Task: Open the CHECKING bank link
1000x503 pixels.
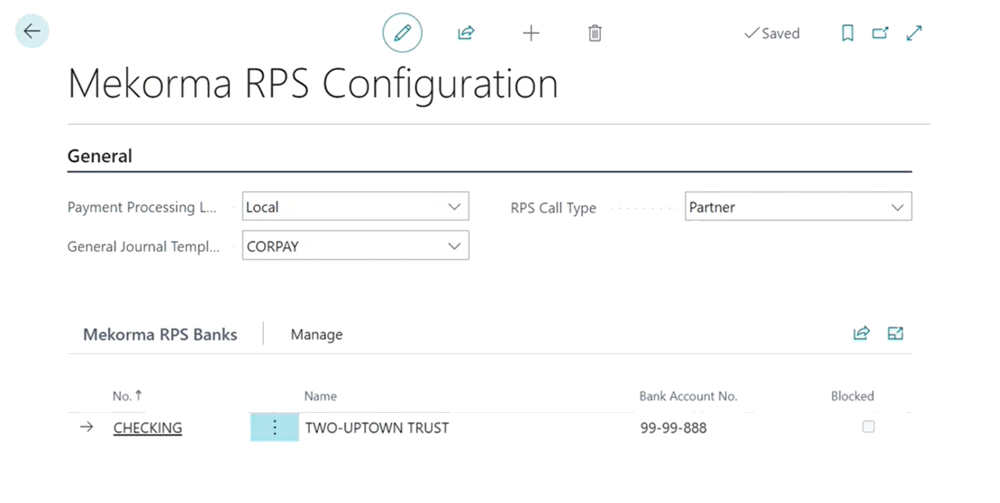Action: (x=147, y=428)
